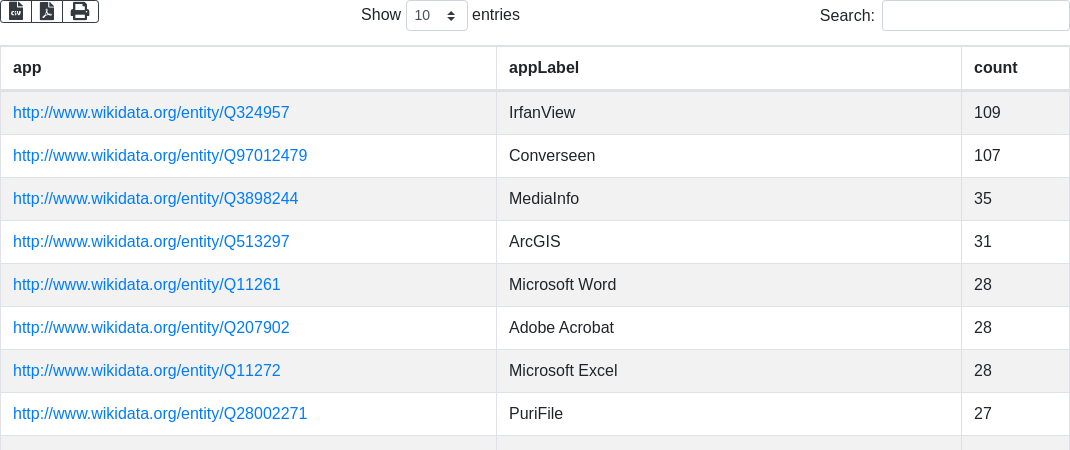Print the table with printer icon
Image resolution: width=1070 pixels, height=450 pixels.
pos(80,12)
